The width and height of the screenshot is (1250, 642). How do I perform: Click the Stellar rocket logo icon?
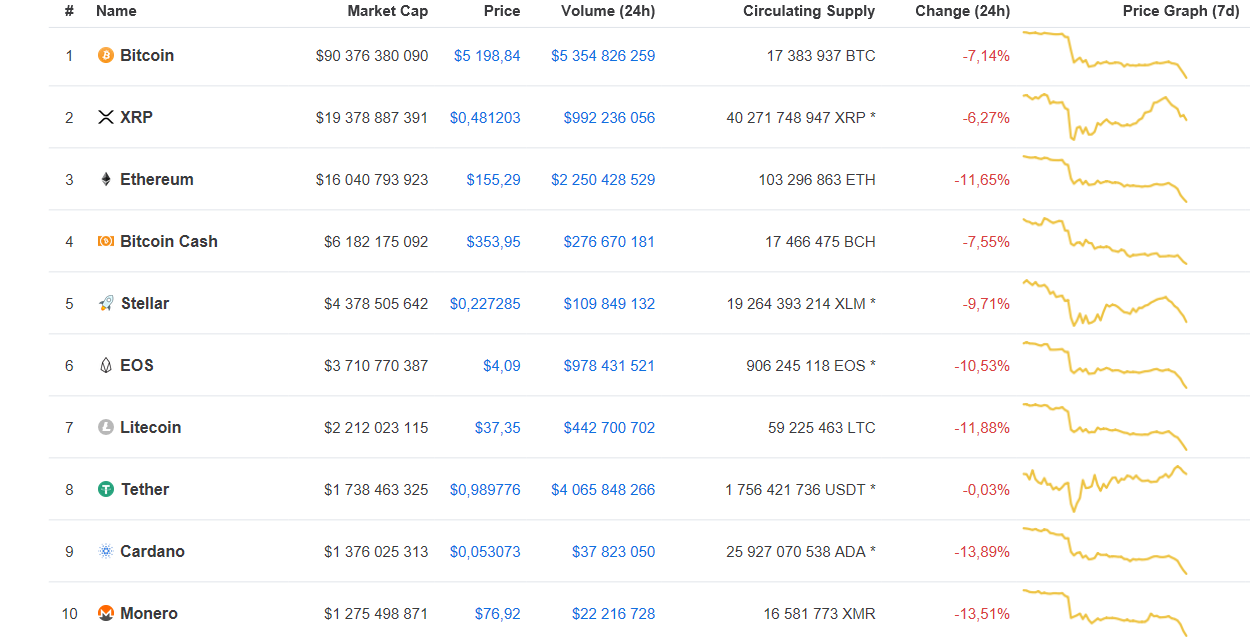click(106, 304)
